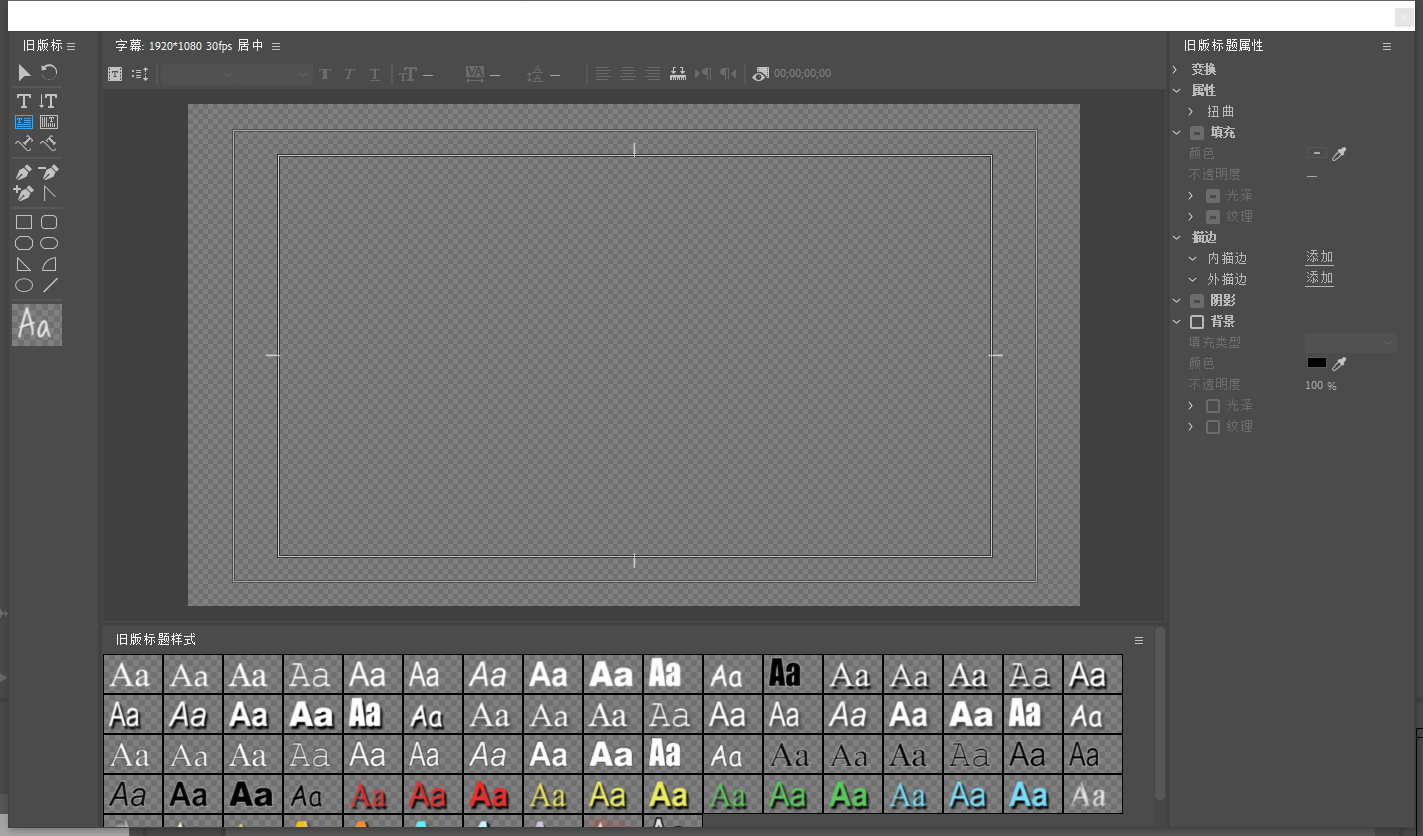Viewport: 1423px width, 836px height.
Task: Toggle 光泽 checkbox under 背景
Action: pyautogui.click(x=1213, y=406)
